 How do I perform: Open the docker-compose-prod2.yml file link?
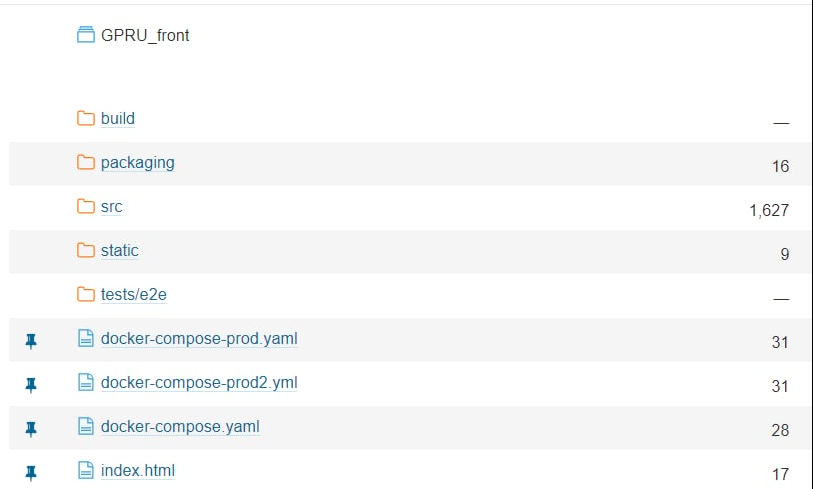(199, 383)
